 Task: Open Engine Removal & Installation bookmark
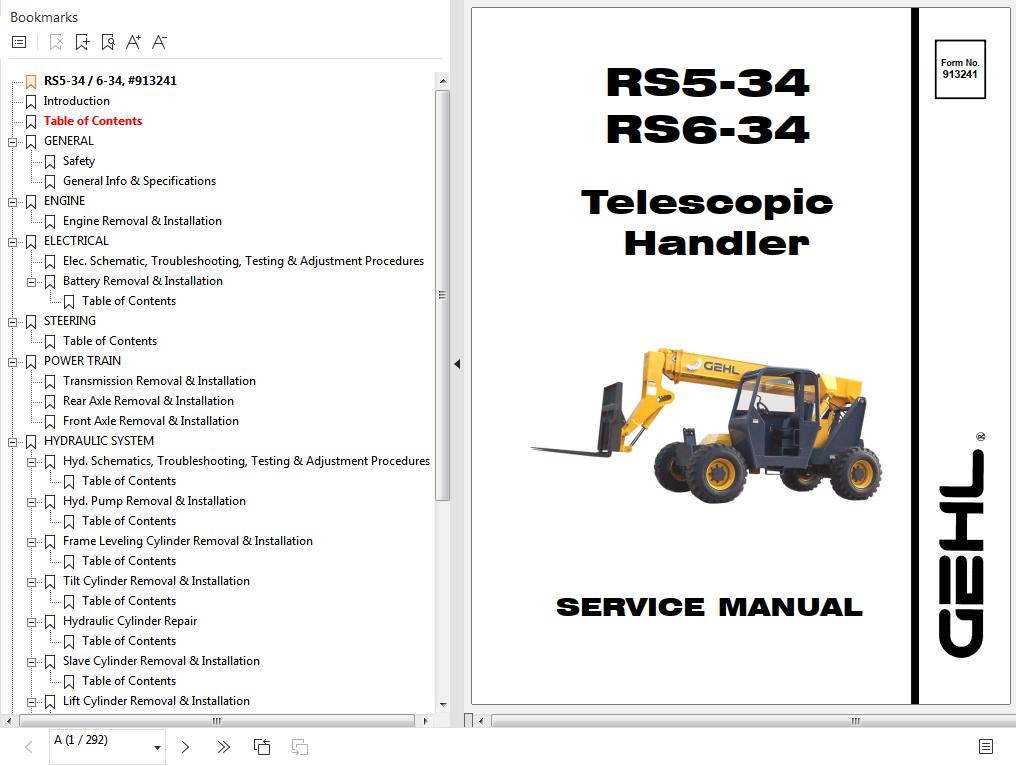click(142, 221)
